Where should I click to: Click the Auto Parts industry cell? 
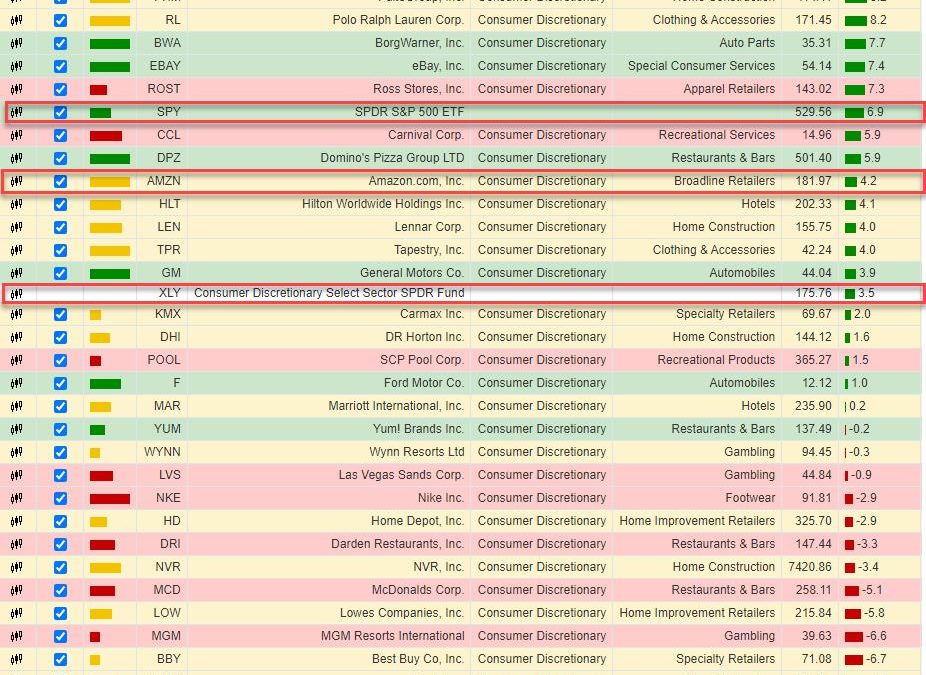(747, 43)
